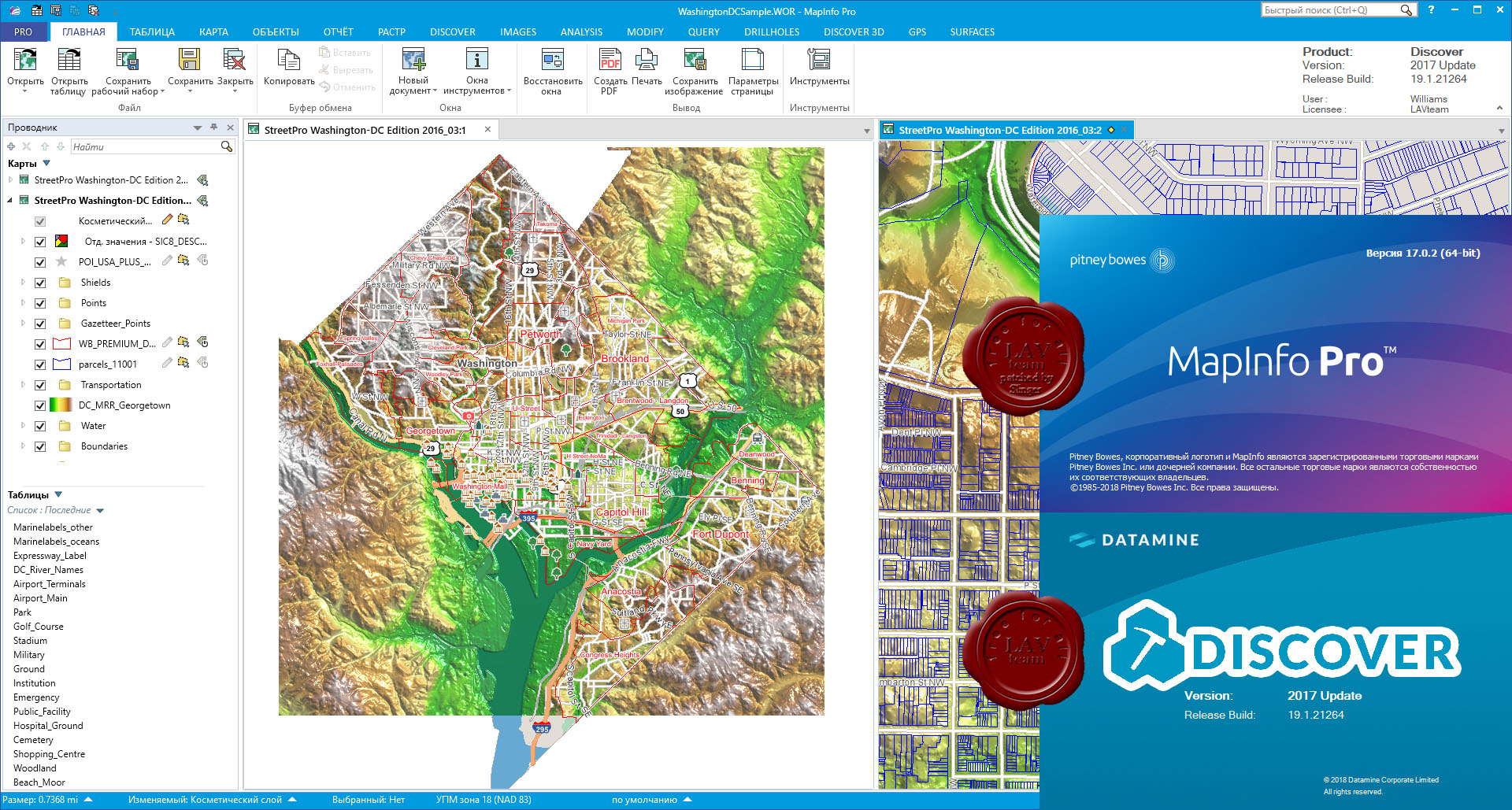Toggle the Water layer checkbox
The height and width of the screenshot is (810, 1512).
(40, 426)
